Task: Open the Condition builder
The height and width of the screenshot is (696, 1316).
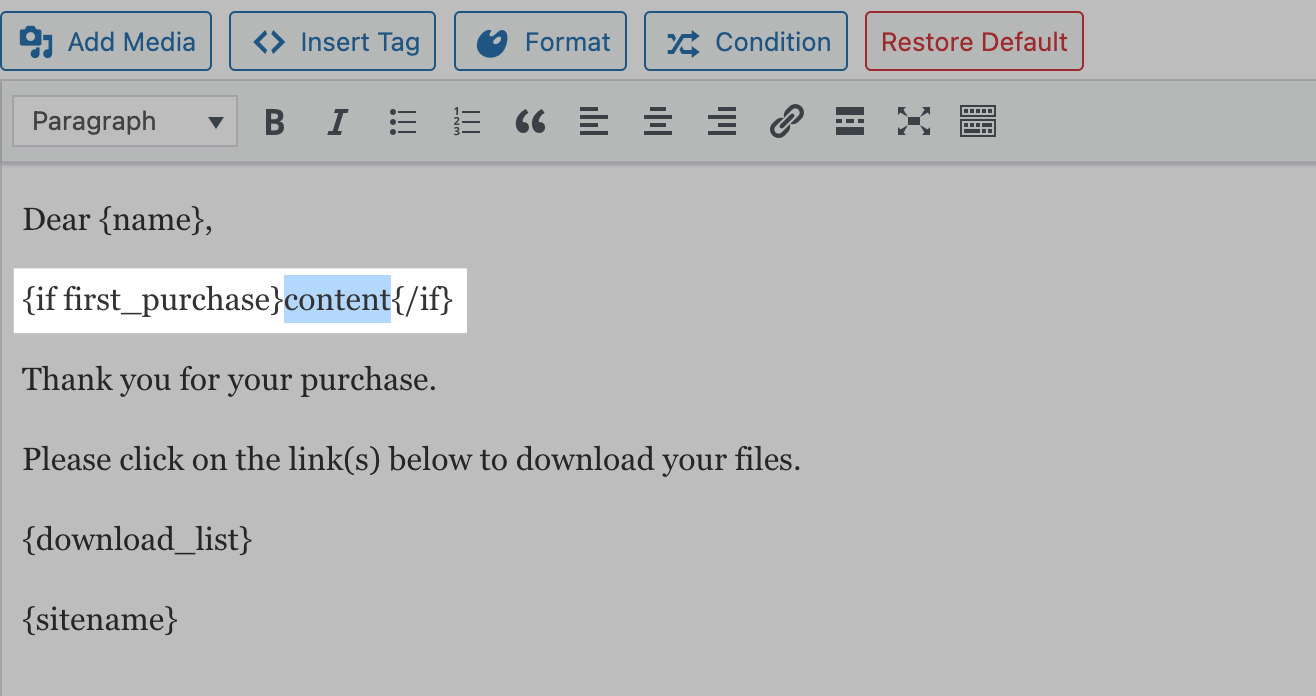Action: click(746, 41)
